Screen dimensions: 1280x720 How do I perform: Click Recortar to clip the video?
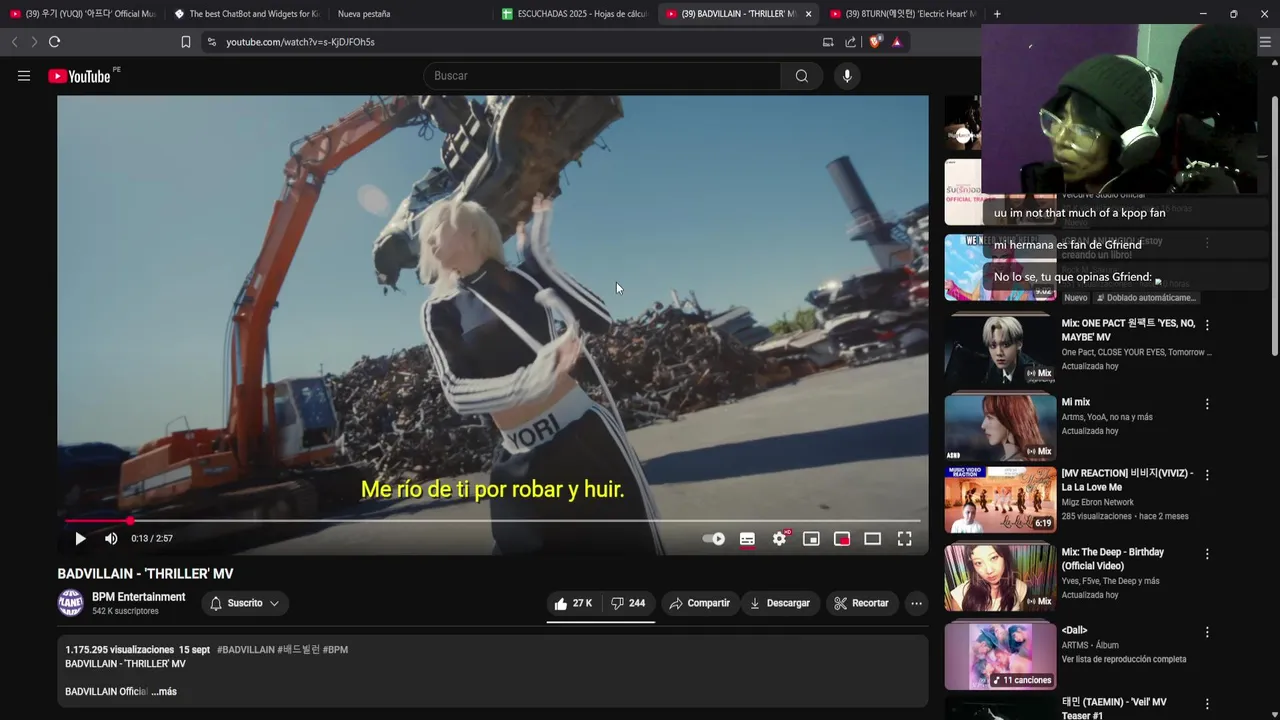tap(861, 603)
